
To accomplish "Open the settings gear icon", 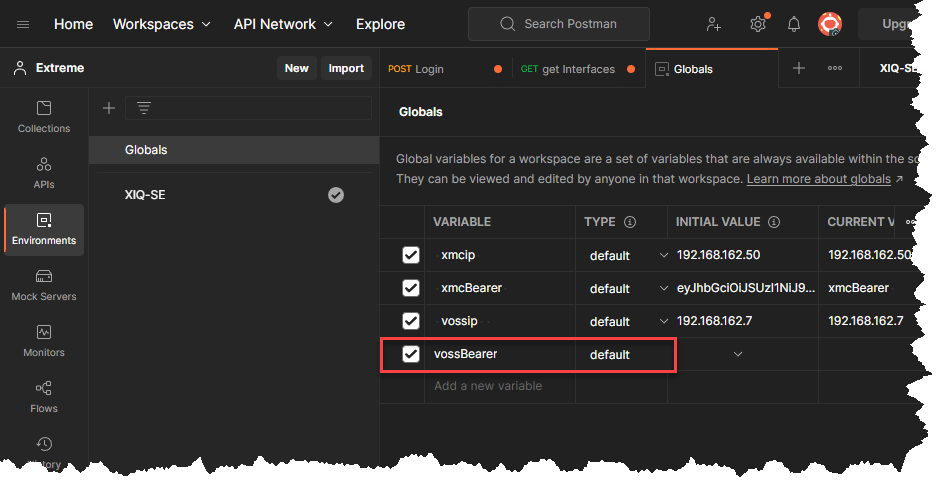I will tap(758, 24).
